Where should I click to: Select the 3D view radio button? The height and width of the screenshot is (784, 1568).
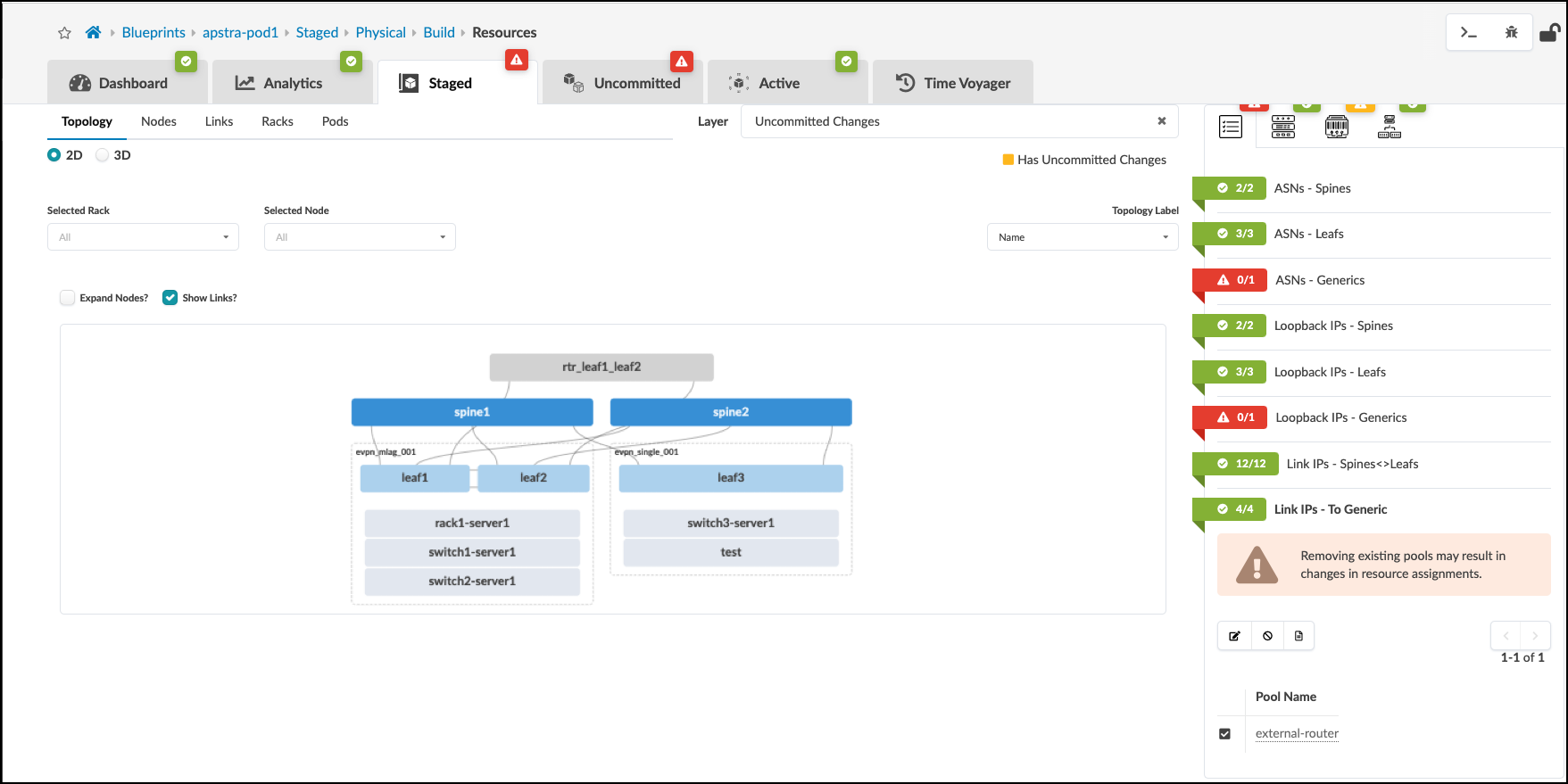click(x=103, y=155)
